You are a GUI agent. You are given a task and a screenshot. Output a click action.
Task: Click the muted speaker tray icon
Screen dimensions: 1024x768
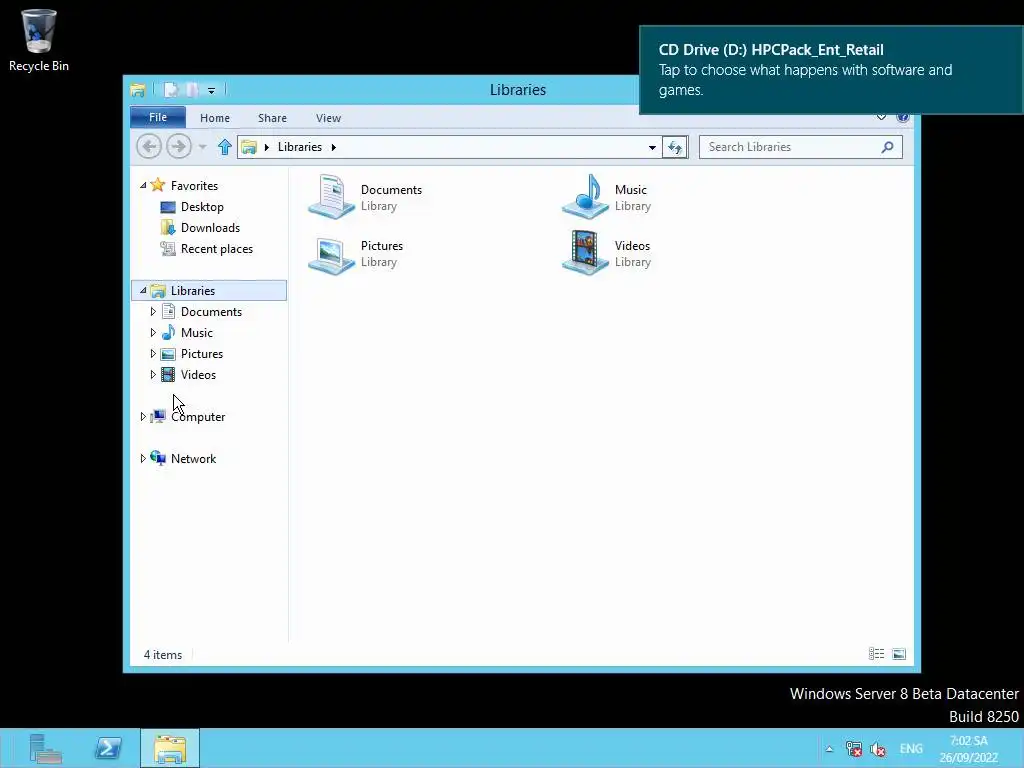click(x=878, y=749)
